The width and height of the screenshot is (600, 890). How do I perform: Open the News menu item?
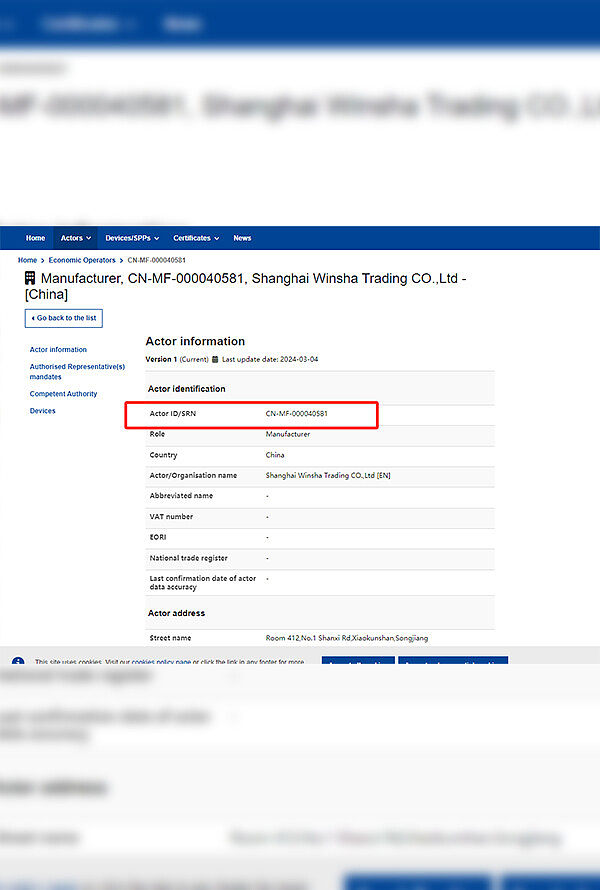point(242,238)
